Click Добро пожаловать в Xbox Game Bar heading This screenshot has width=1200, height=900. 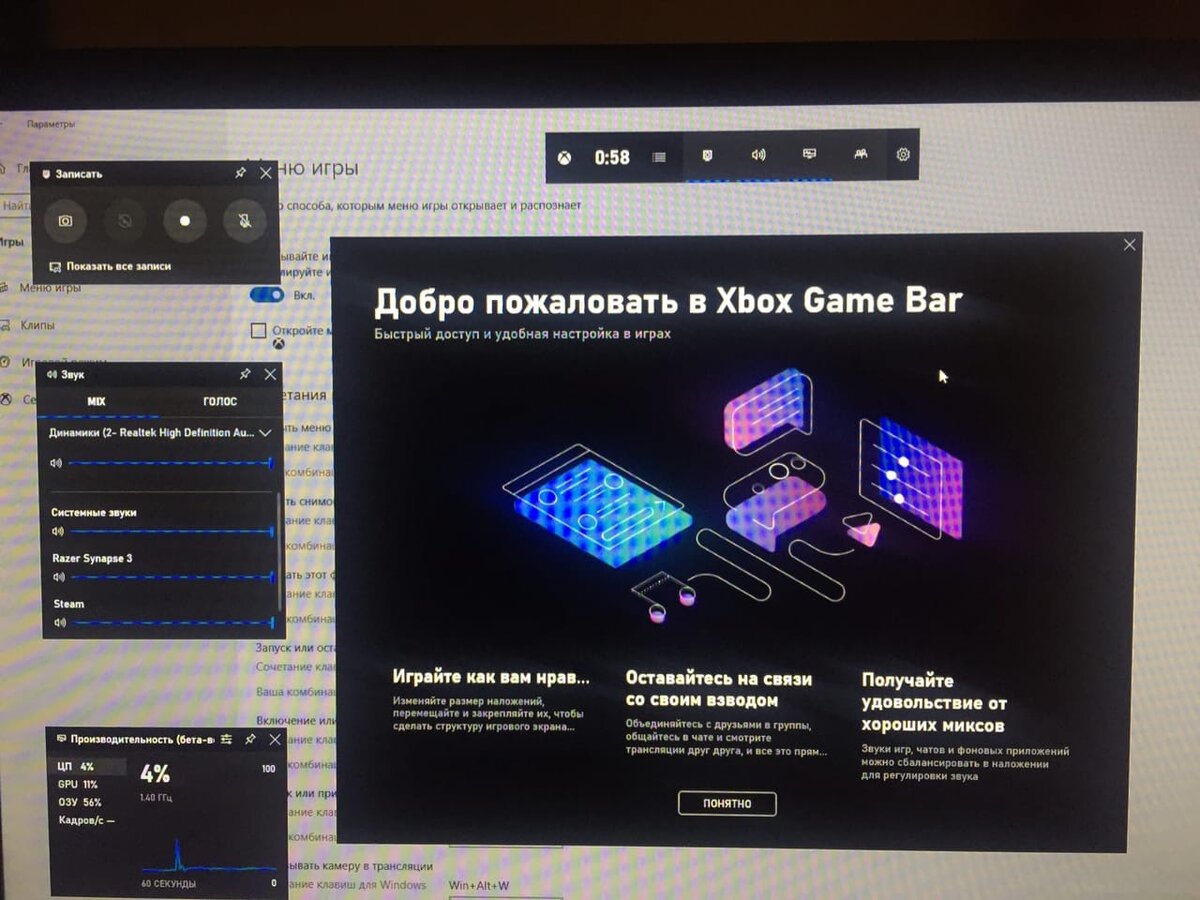pos(668,300)
